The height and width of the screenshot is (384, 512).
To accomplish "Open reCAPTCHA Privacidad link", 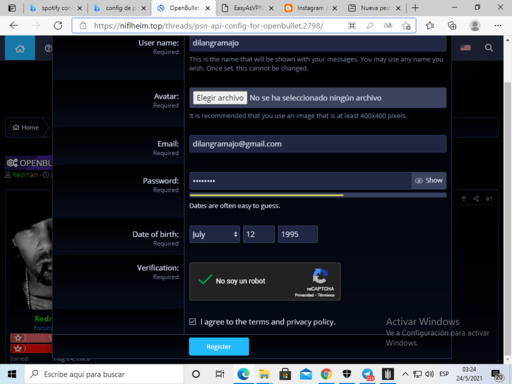I will point(304,295).
